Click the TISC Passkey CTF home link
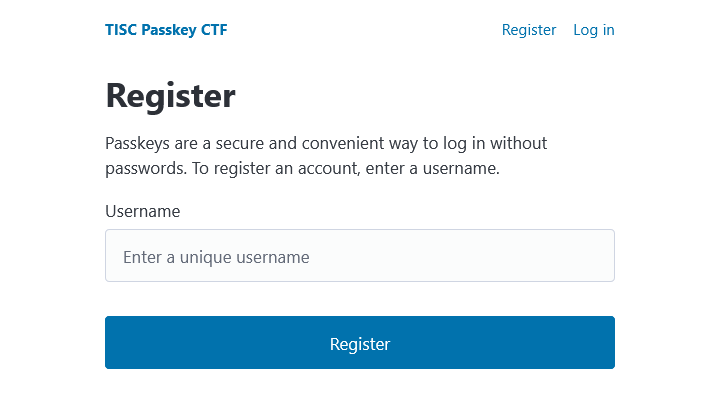 click(166, 30)
